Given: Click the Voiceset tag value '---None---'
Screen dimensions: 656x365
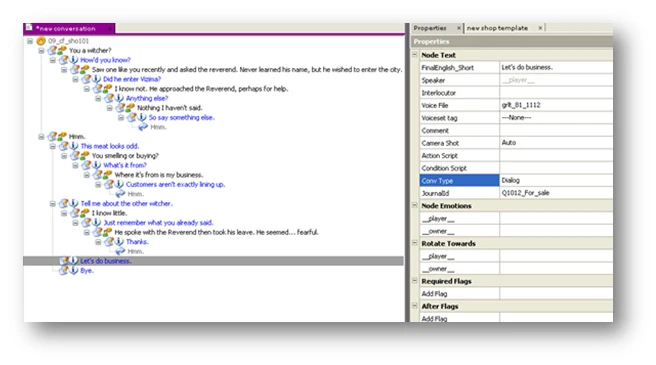Looking at the screenshot, I should [516, 118].
